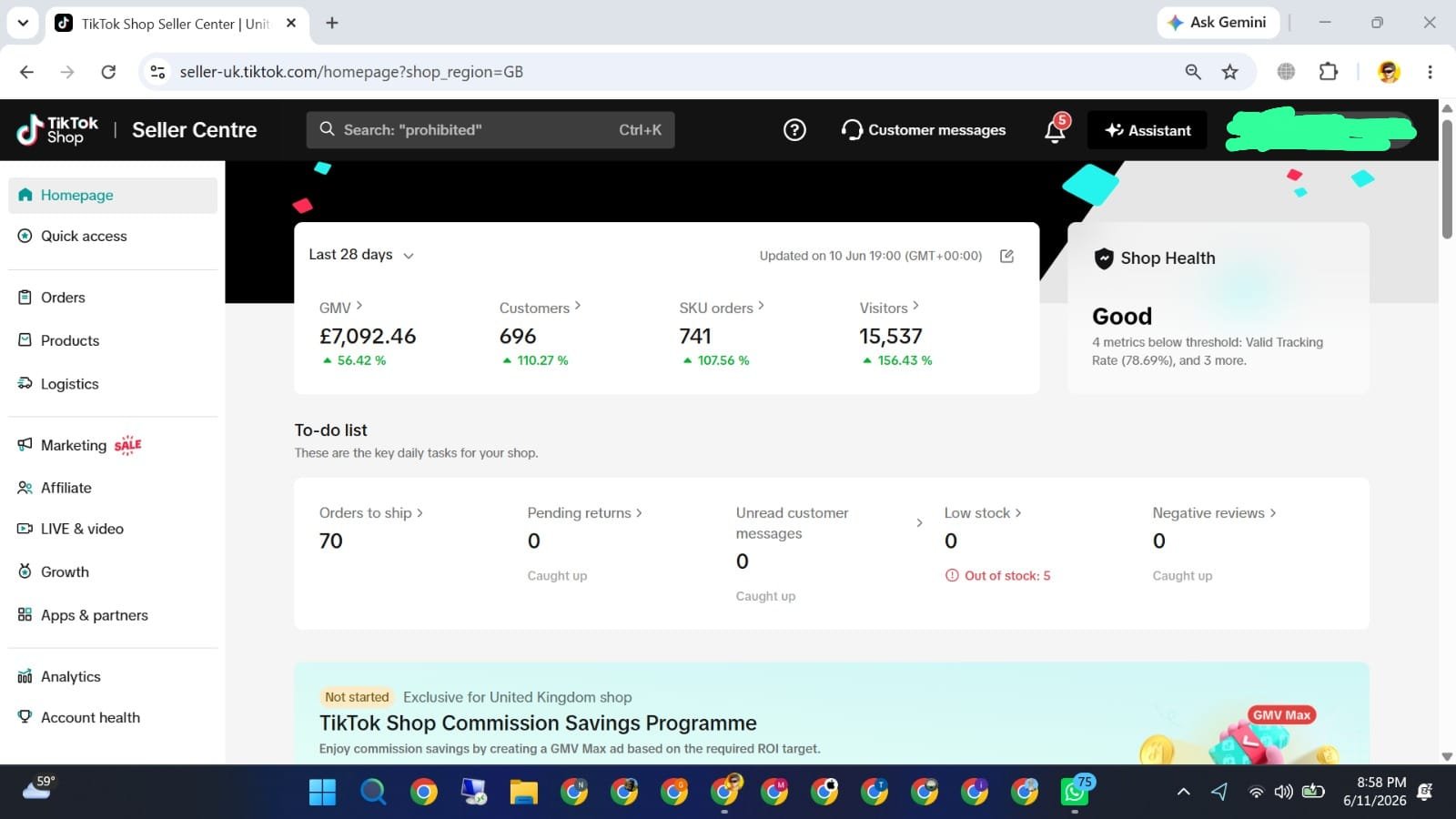Image resolution: width=1456 pixels, height=819 pixels.
Task: Open Negative reviews task
Action: tap(1214, 513)
